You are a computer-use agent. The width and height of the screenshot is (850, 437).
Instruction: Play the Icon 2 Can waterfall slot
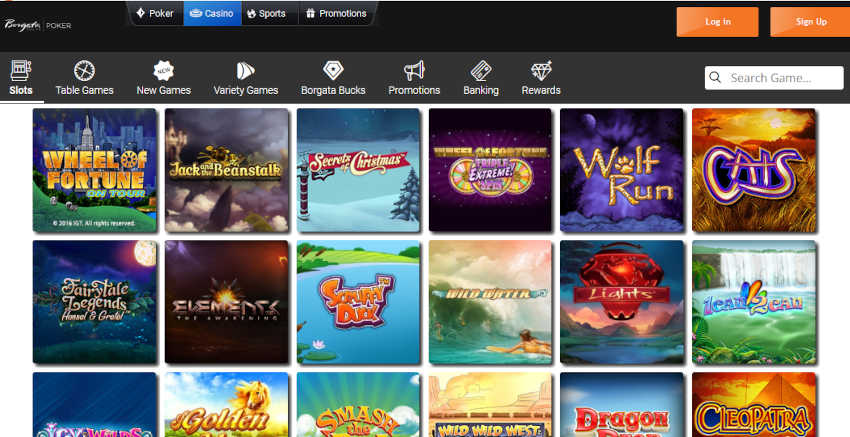tap(754, 302)
